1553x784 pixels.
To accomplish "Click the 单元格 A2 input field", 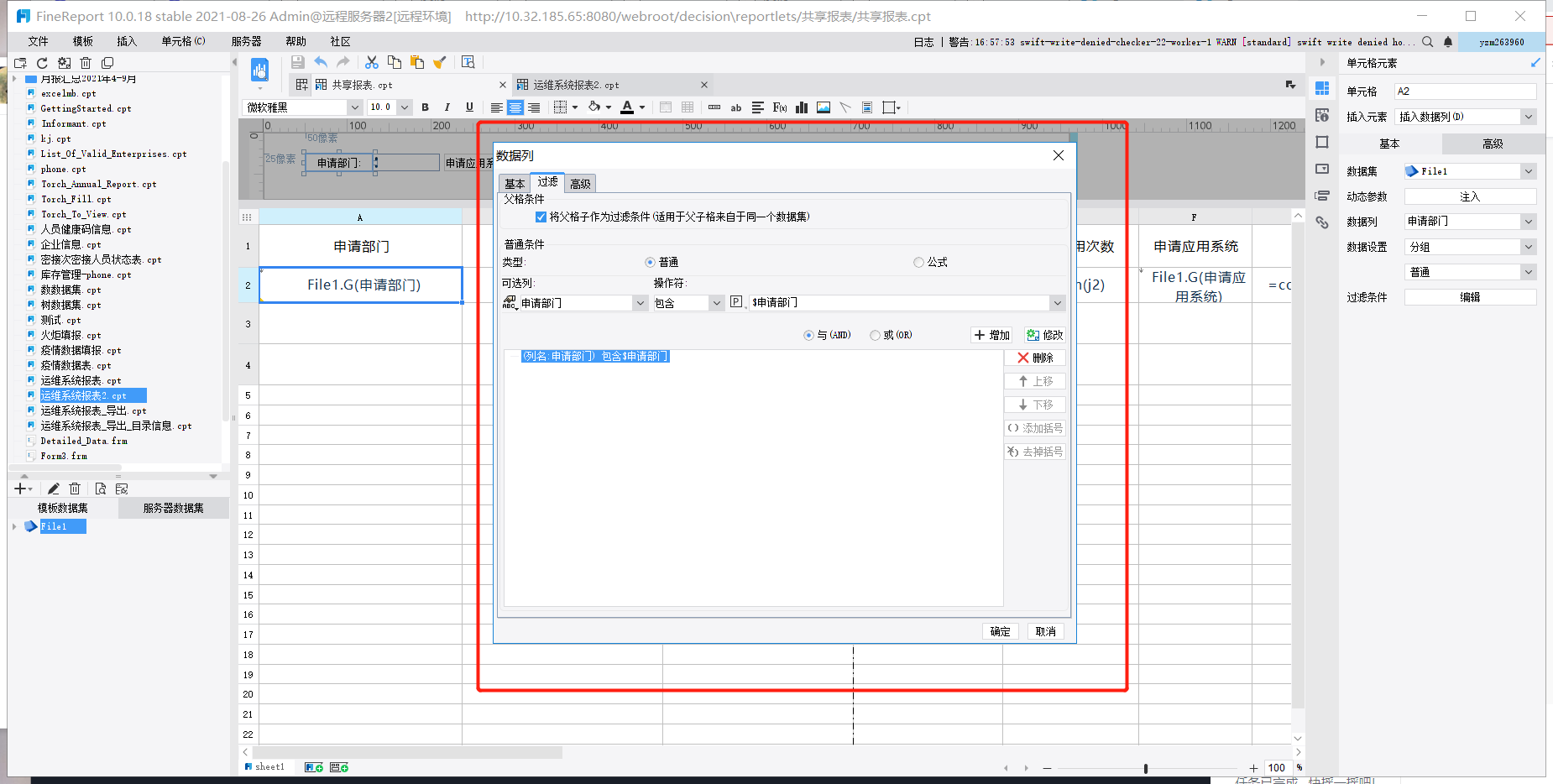I will (1465, 91).
